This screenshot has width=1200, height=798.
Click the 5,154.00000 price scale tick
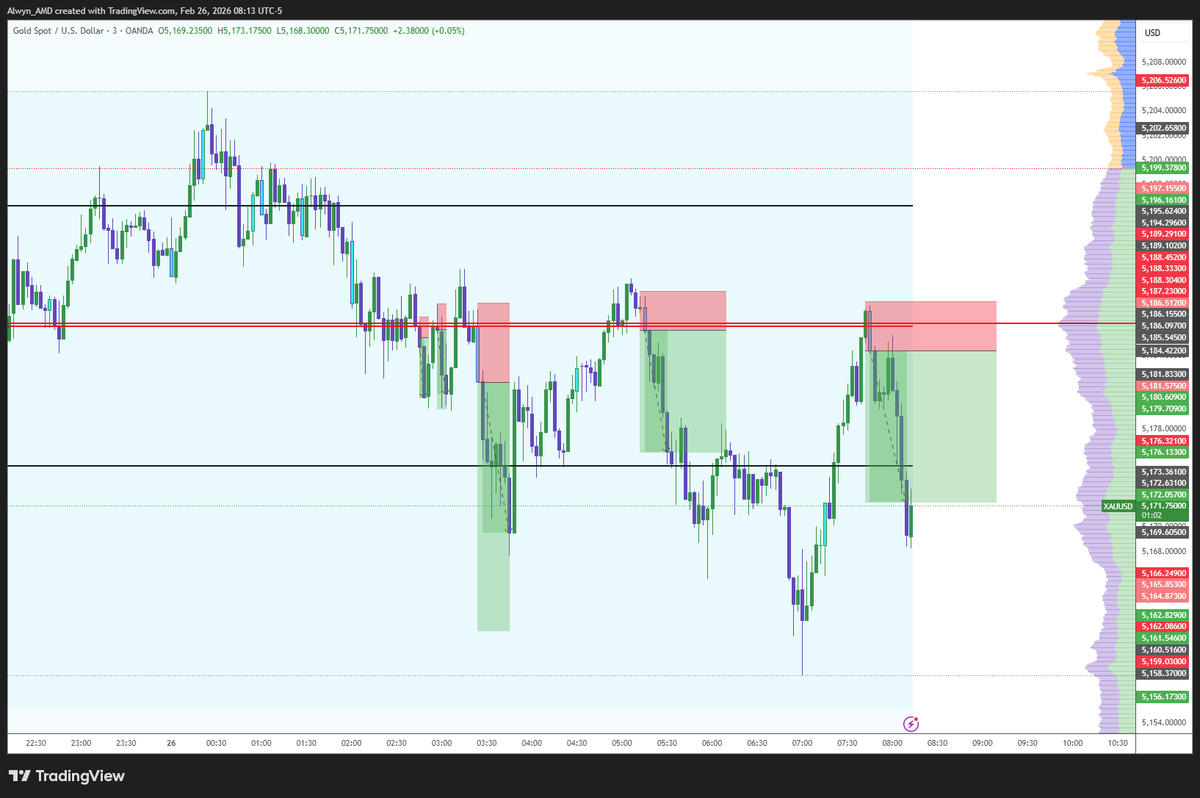(x=1164, y=722)
